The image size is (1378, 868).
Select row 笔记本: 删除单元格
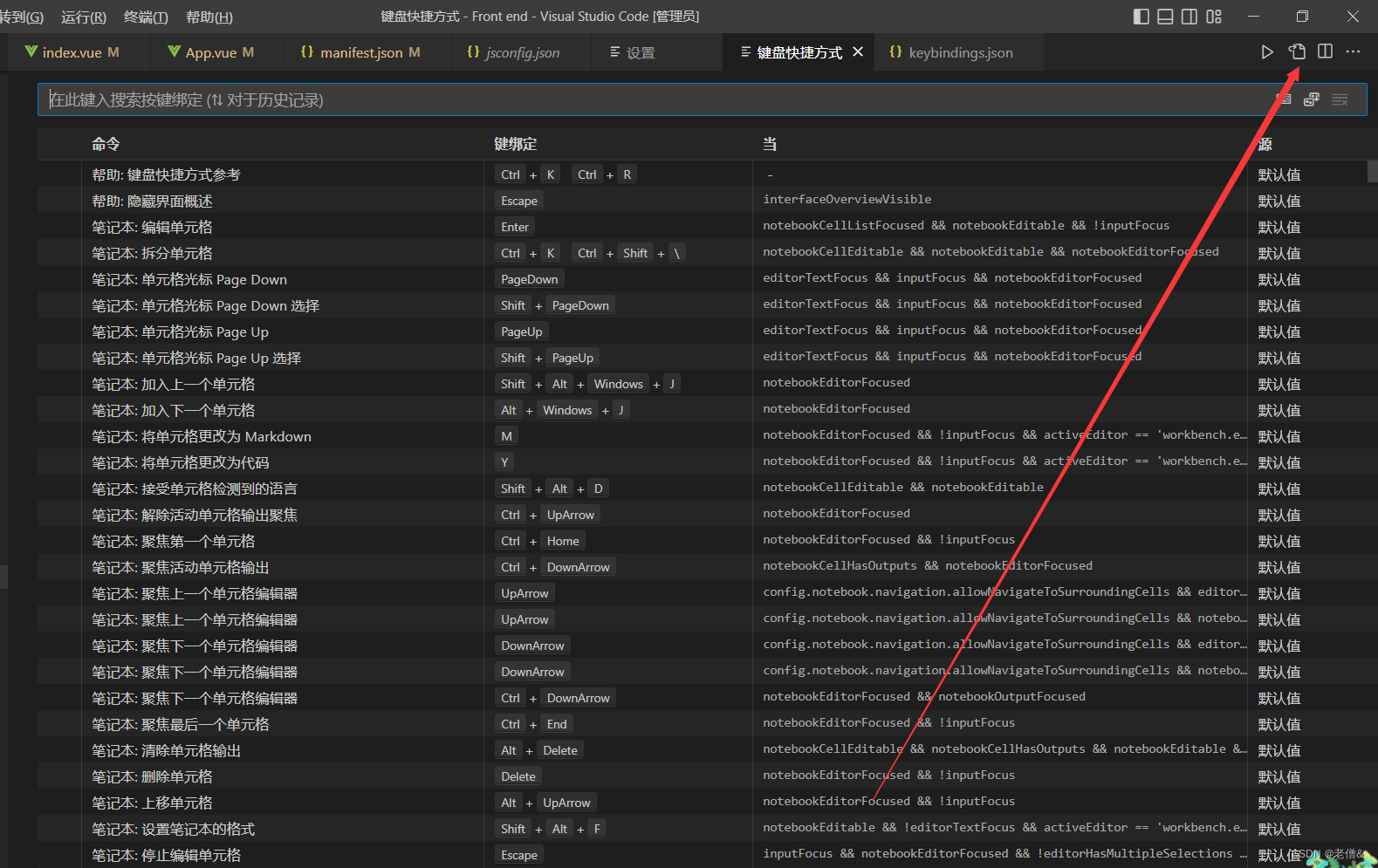tap(703, 776)
